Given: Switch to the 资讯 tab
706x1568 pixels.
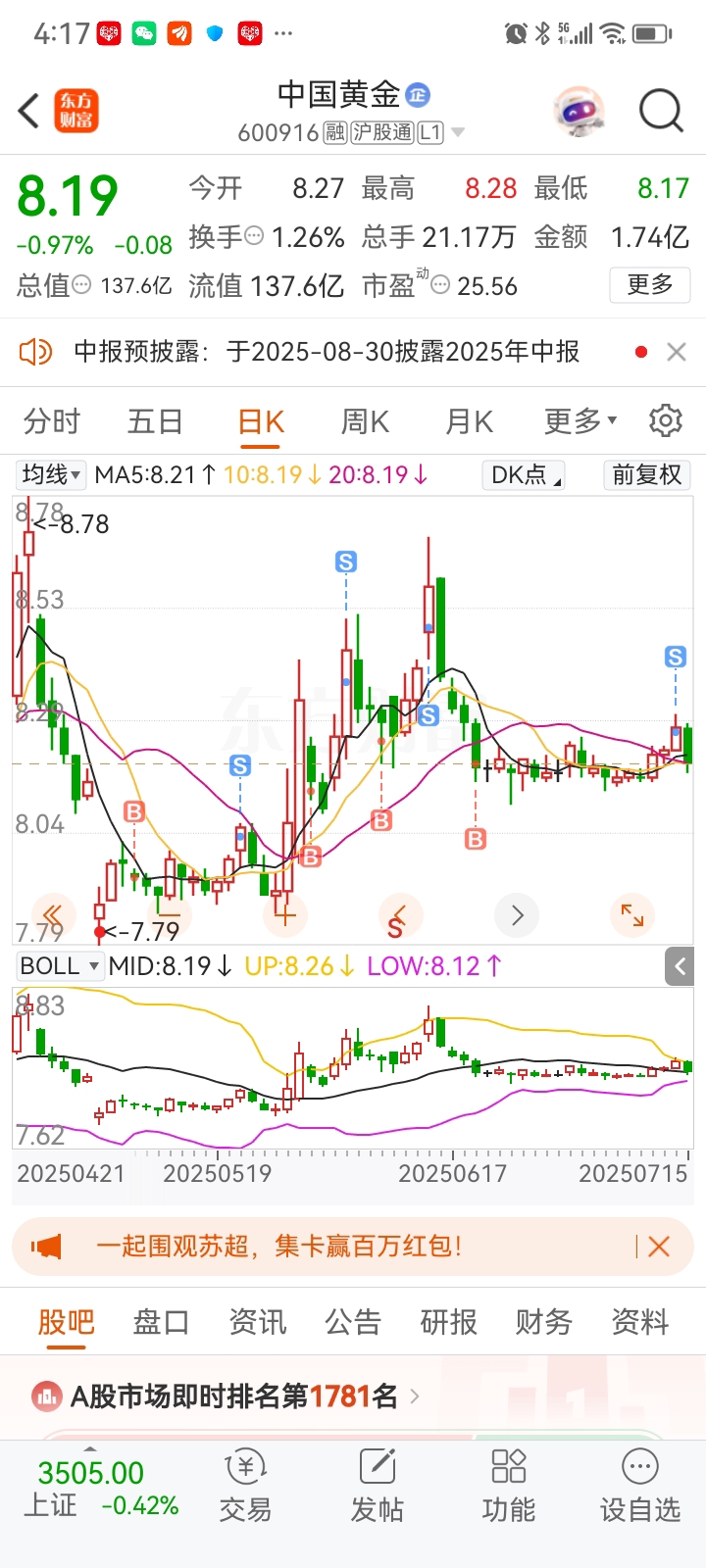Looking at the screenshot, I should click(257, 1322).
